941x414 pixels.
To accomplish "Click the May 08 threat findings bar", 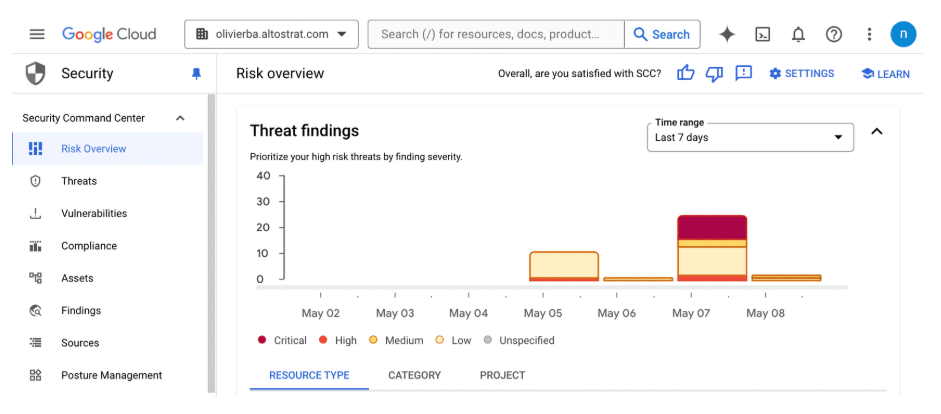I will coord(786,278).
